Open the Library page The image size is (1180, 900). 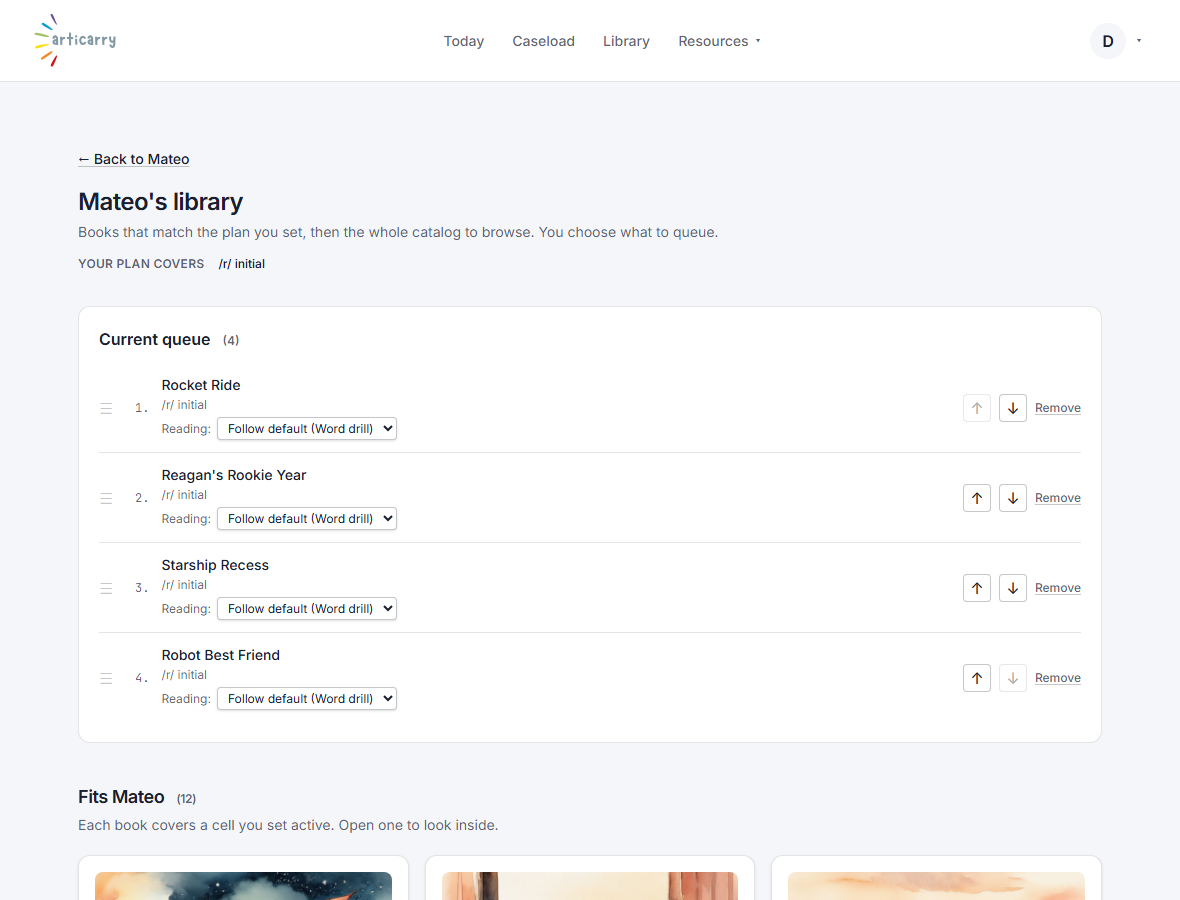point(626,41)
